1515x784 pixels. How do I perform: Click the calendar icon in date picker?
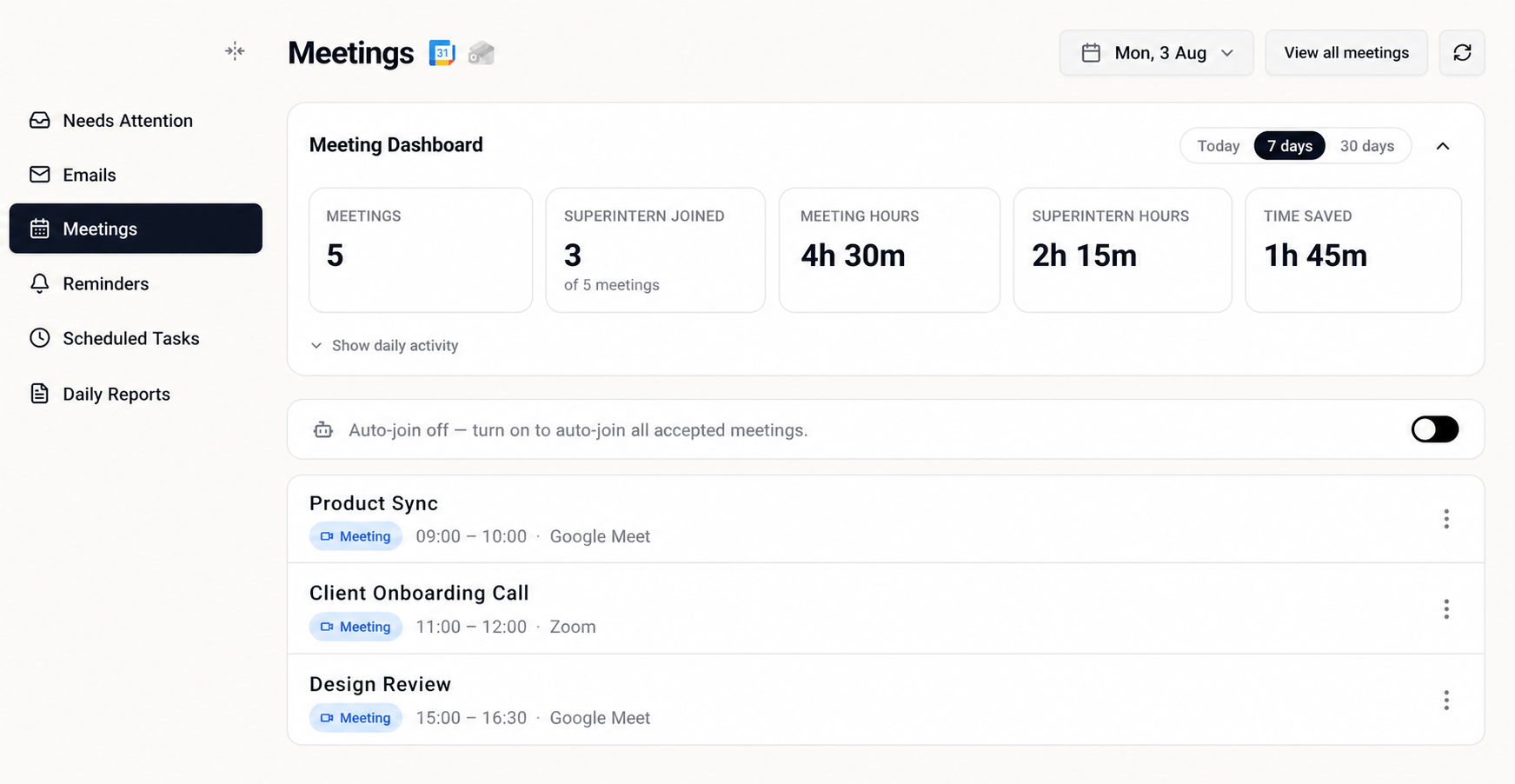(1091, 53)
